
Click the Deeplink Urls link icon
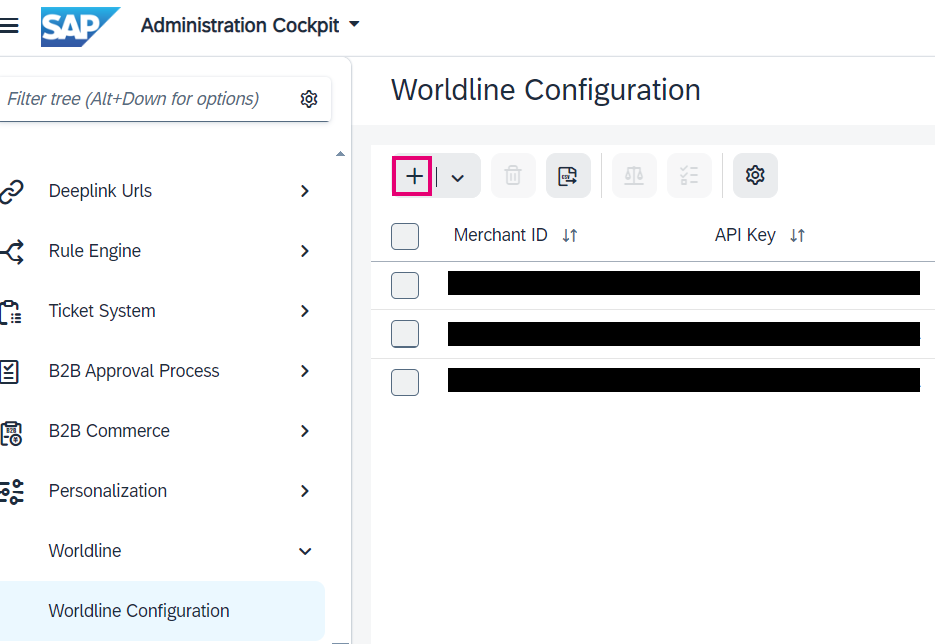pyautogui.click(x=11, y=191)
